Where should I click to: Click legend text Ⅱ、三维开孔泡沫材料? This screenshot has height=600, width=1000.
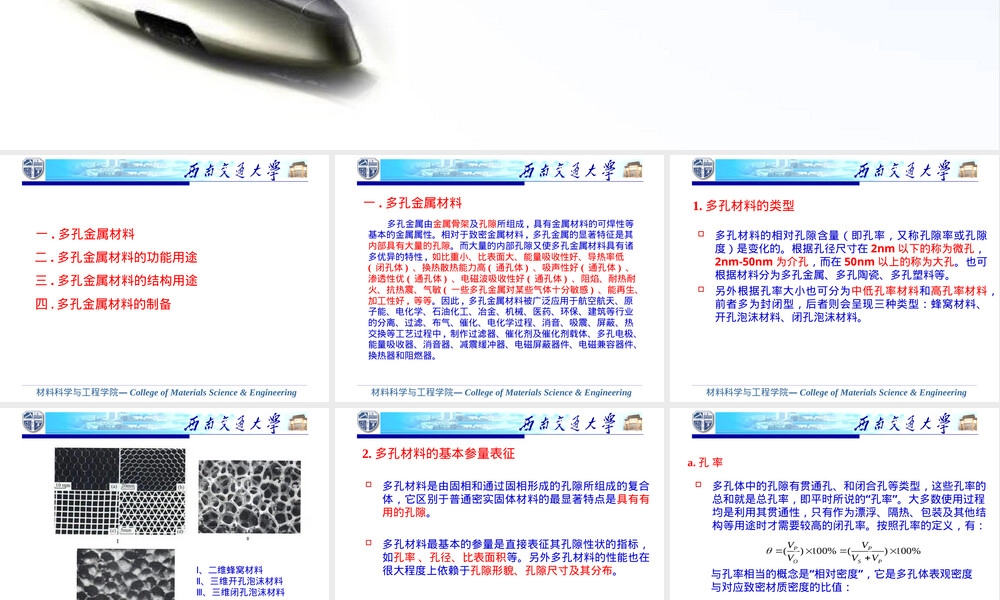pos(240,582)
